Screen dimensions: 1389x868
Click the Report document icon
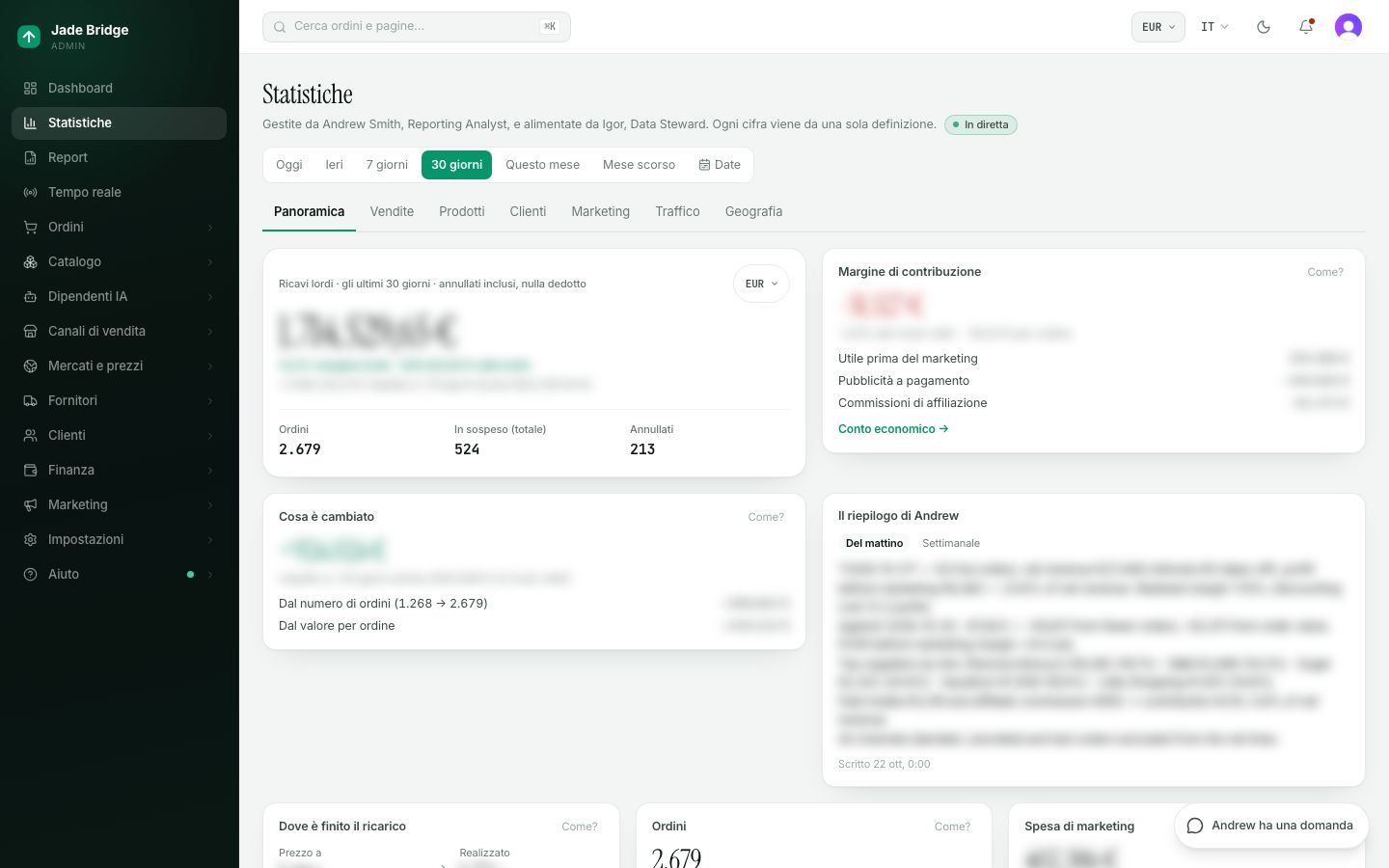(x=30, y=157)
